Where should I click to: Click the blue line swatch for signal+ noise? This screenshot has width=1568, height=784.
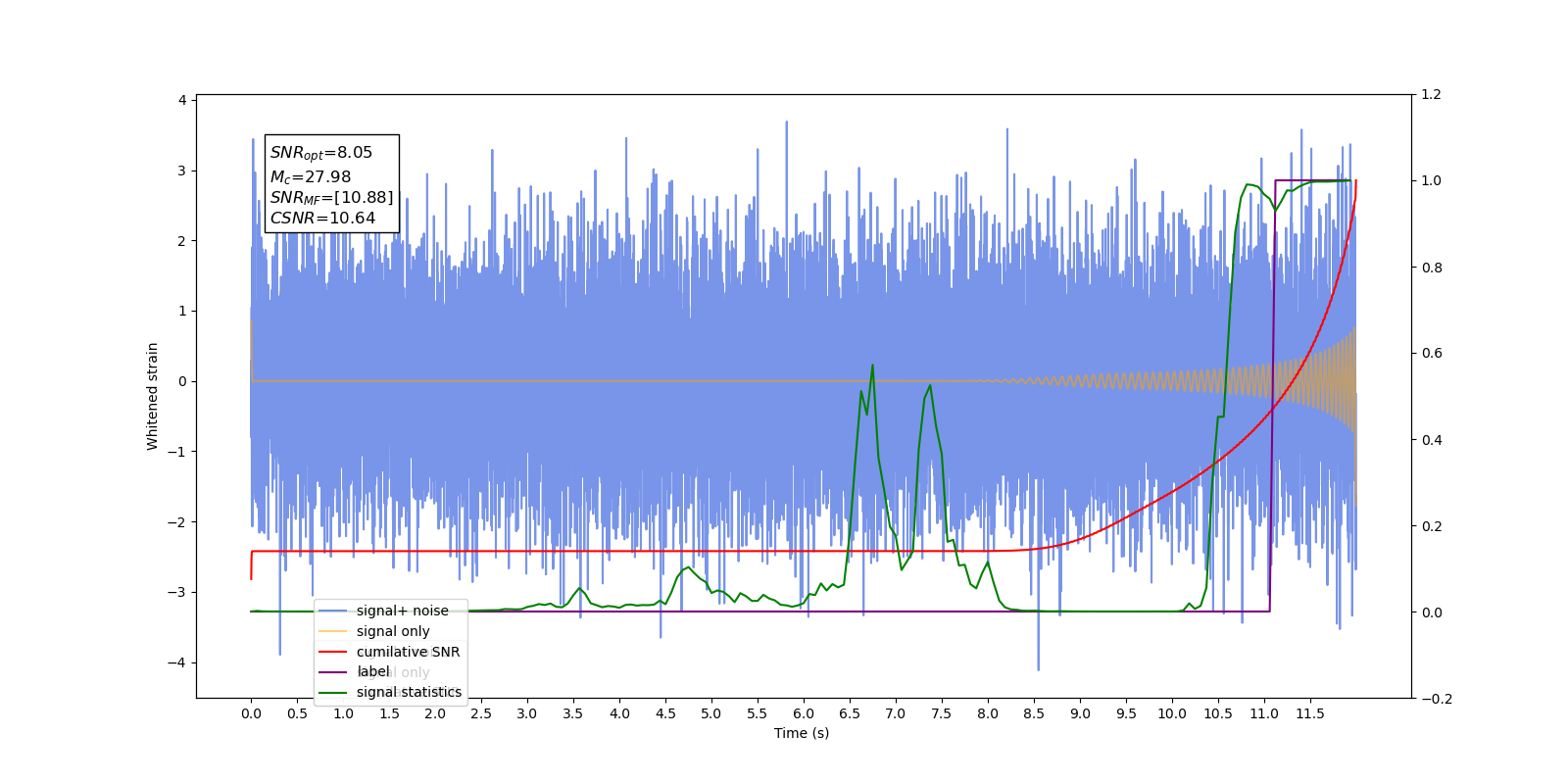click(x=333, y=611)
